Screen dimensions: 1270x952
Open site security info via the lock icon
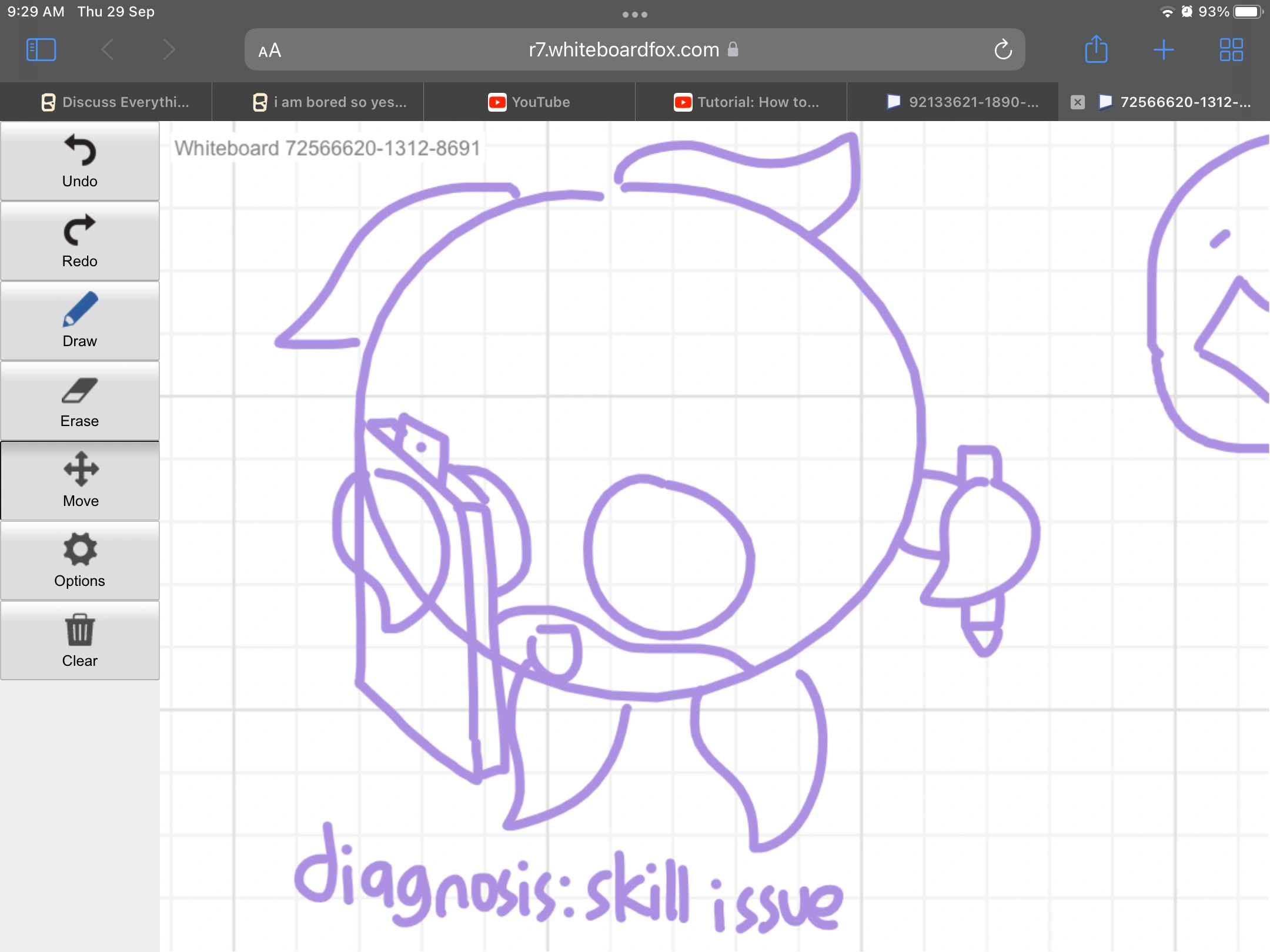point(732,49)
